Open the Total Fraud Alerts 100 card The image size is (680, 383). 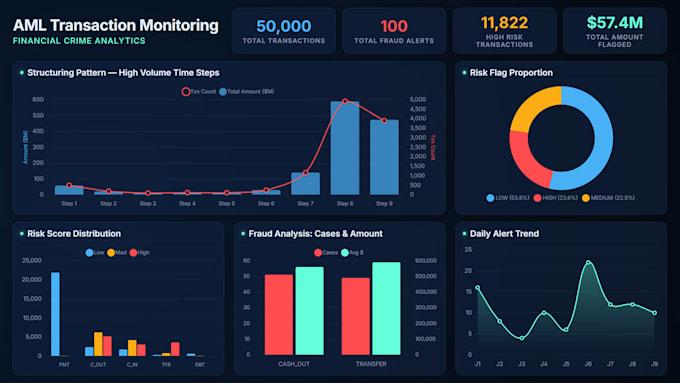pyautogui.click(x=394, y=31)
